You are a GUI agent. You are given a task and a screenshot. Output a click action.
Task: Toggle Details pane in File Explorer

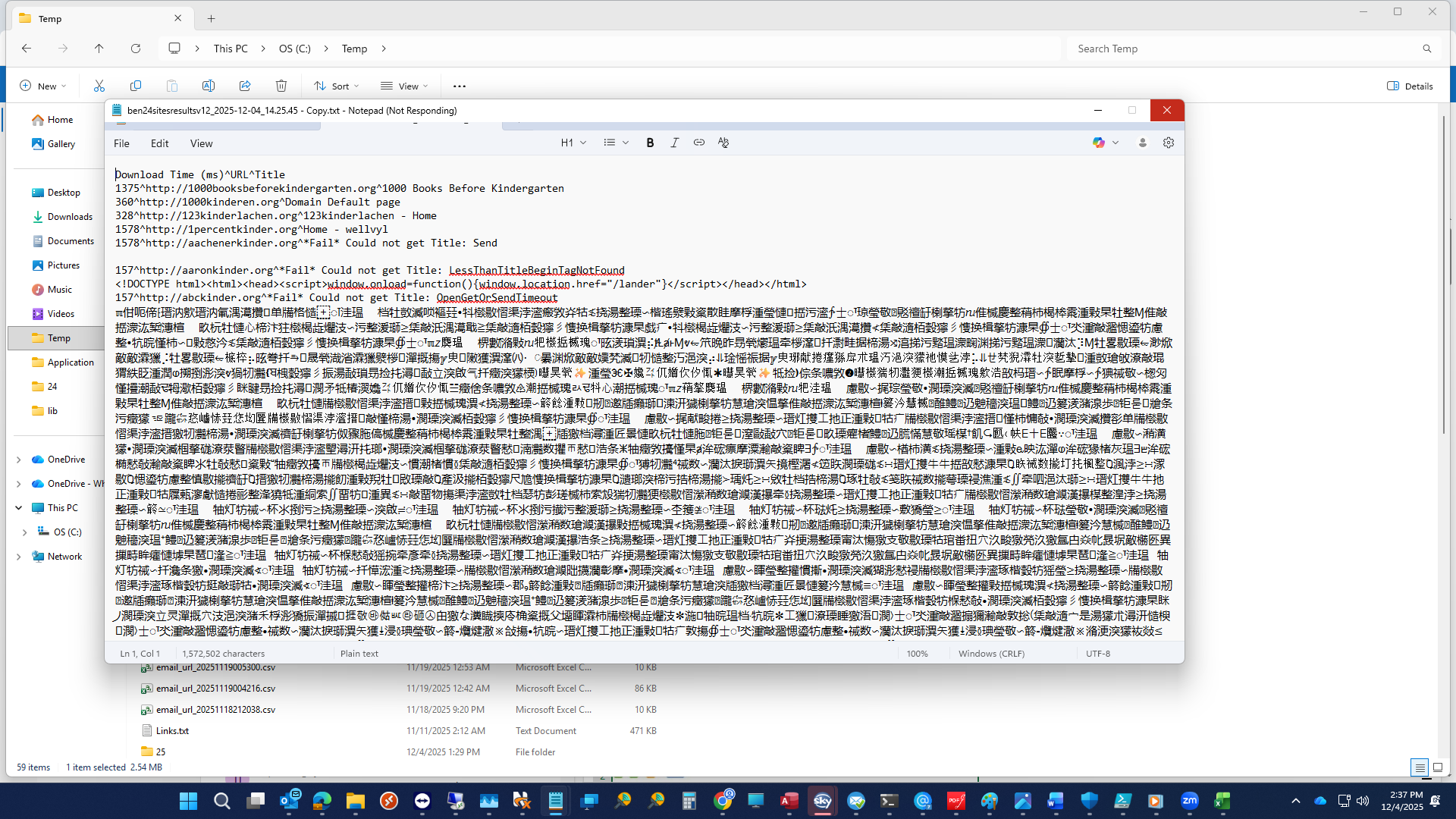pos(1410,86)
